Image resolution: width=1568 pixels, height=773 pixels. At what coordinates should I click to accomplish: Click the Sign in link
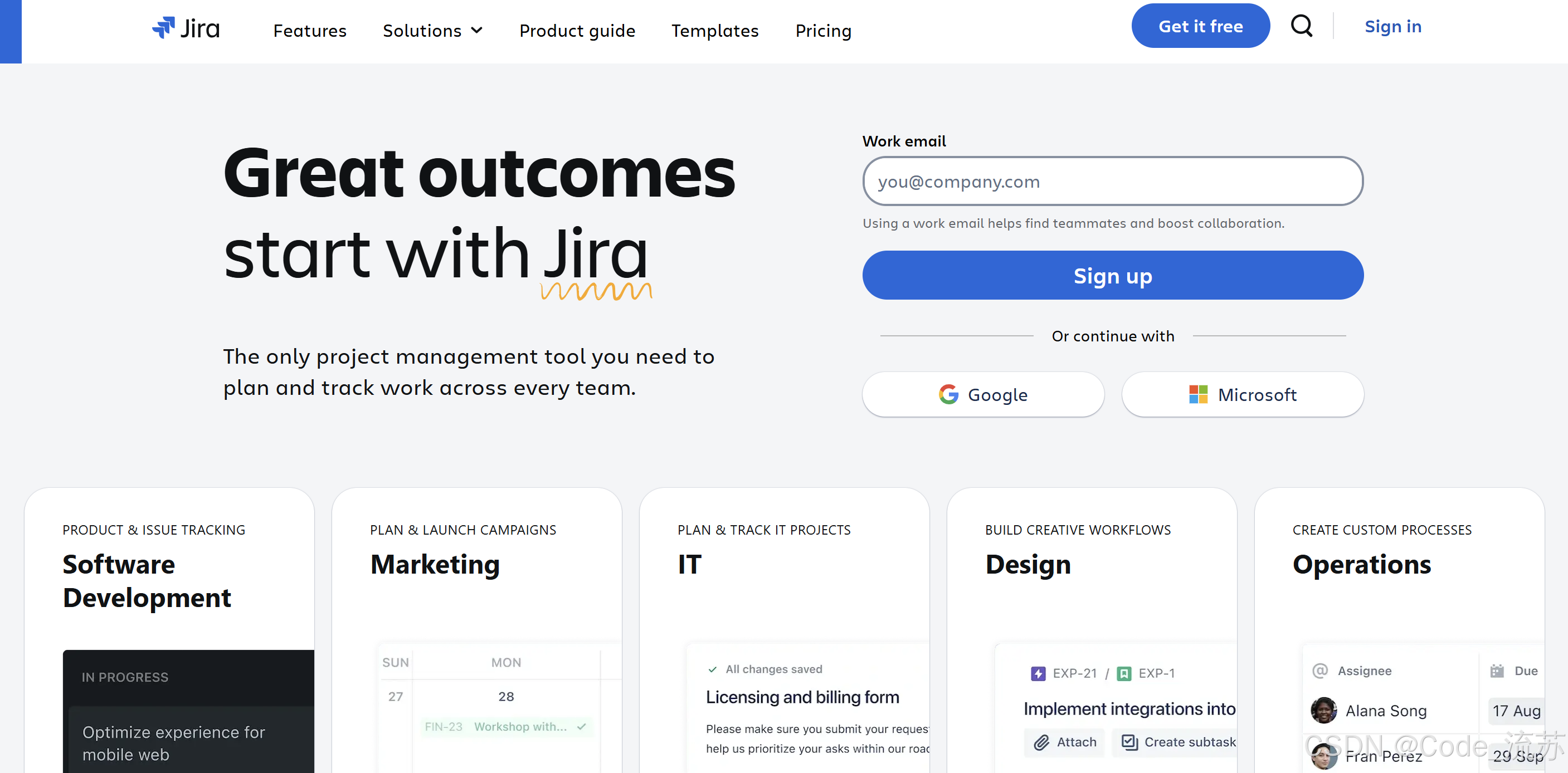[1392, 27]
